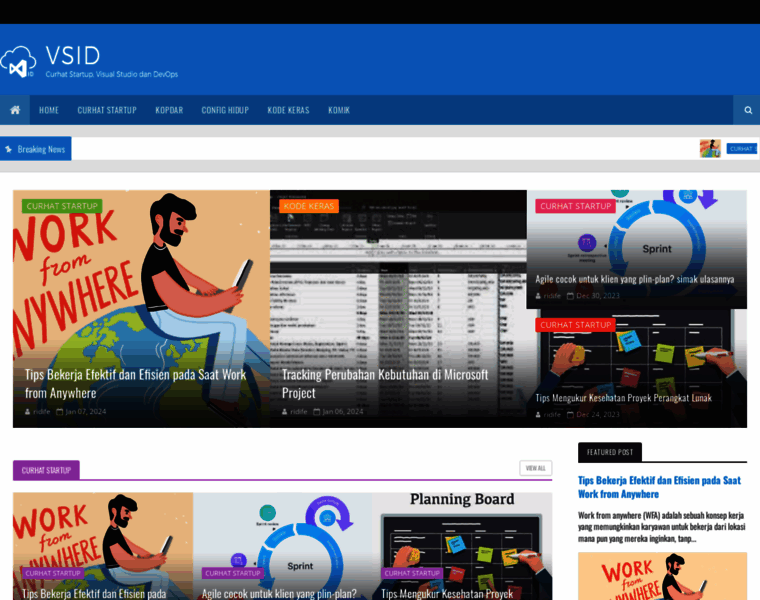
Task: Select CONFIG HIDUP in navigation
Action: [225, 110]
